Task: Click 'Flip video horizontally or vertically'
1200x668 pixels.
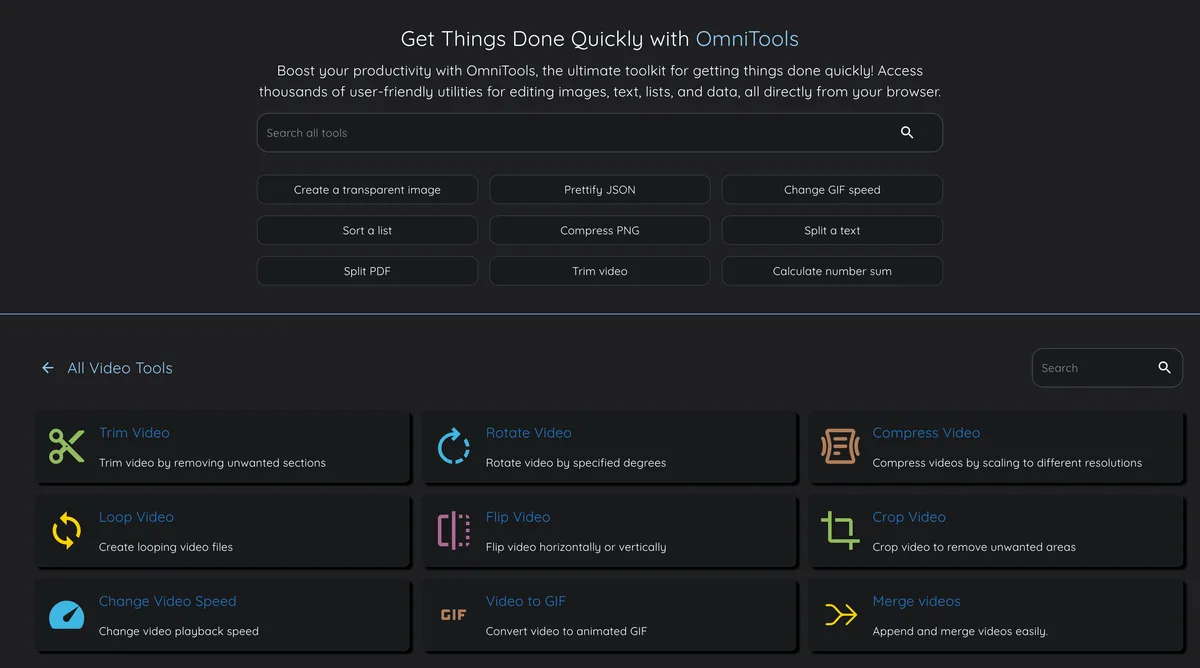Action: [x=576, y=547]
